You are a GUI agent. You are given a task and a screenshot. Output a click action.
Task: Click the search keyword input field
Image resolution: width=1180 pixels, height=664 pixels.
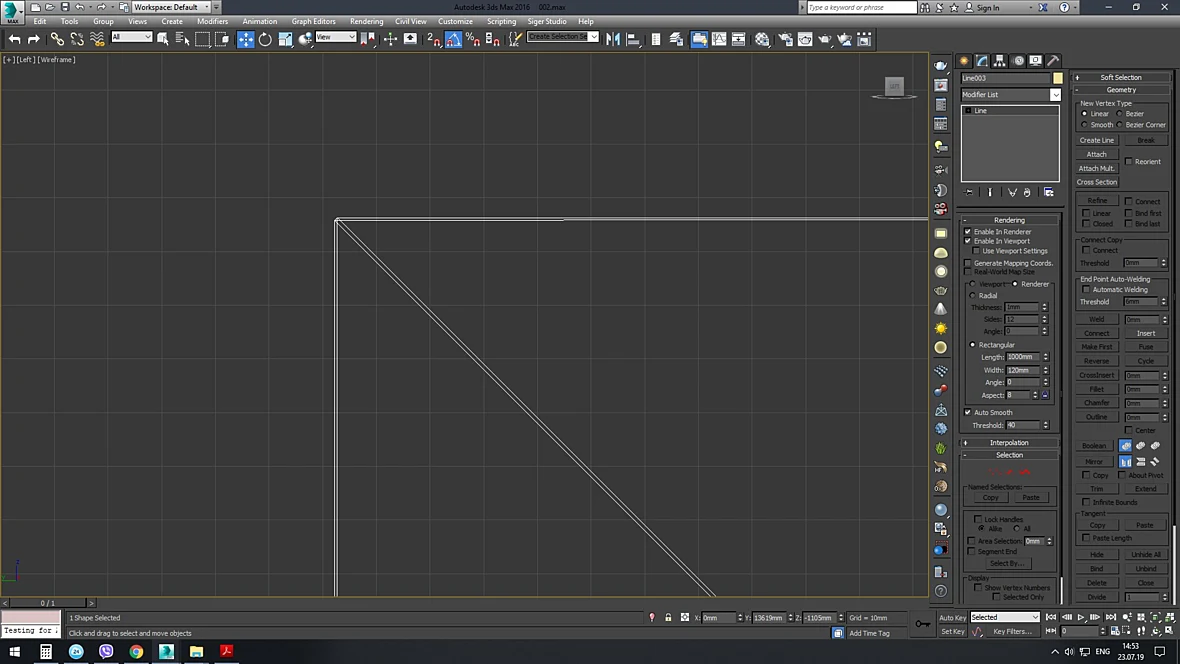point(862,8)
